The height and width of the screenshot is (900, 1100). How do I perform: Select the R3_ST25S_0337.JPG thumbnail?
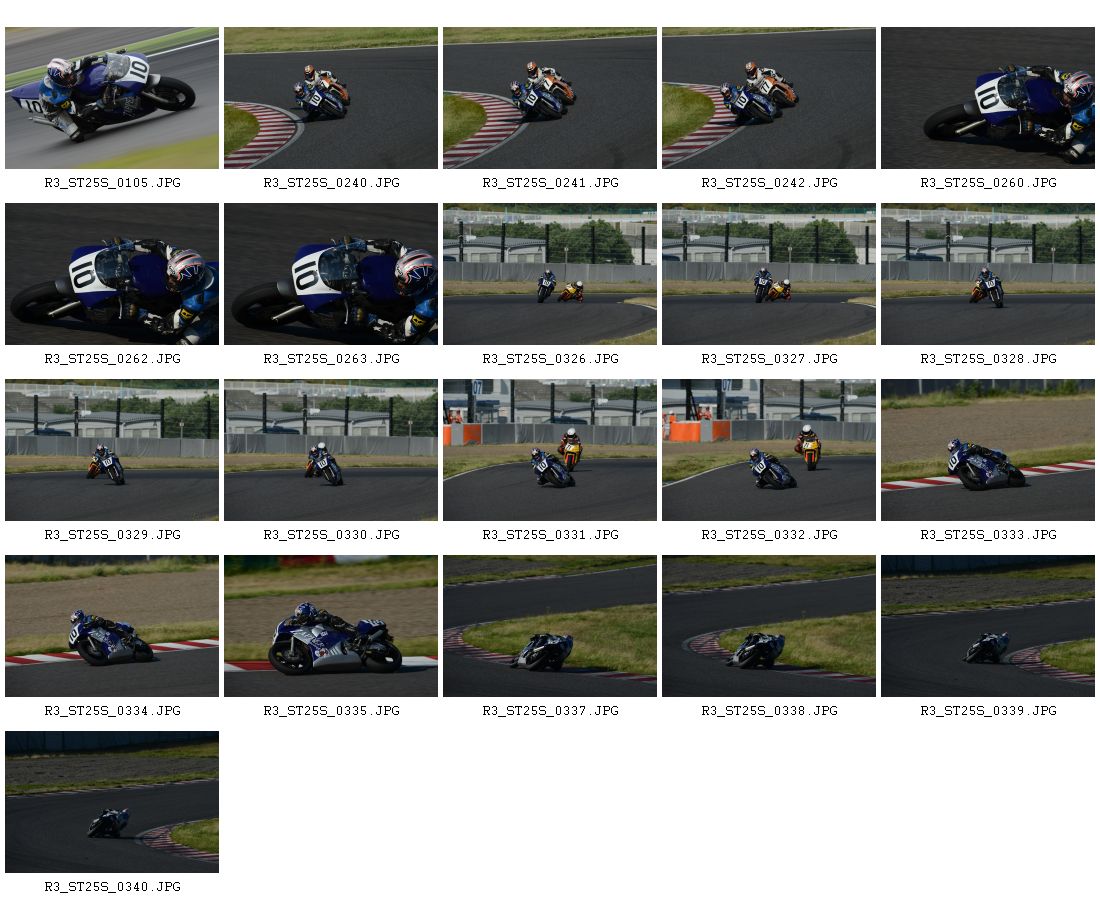[x=550, y=626]
